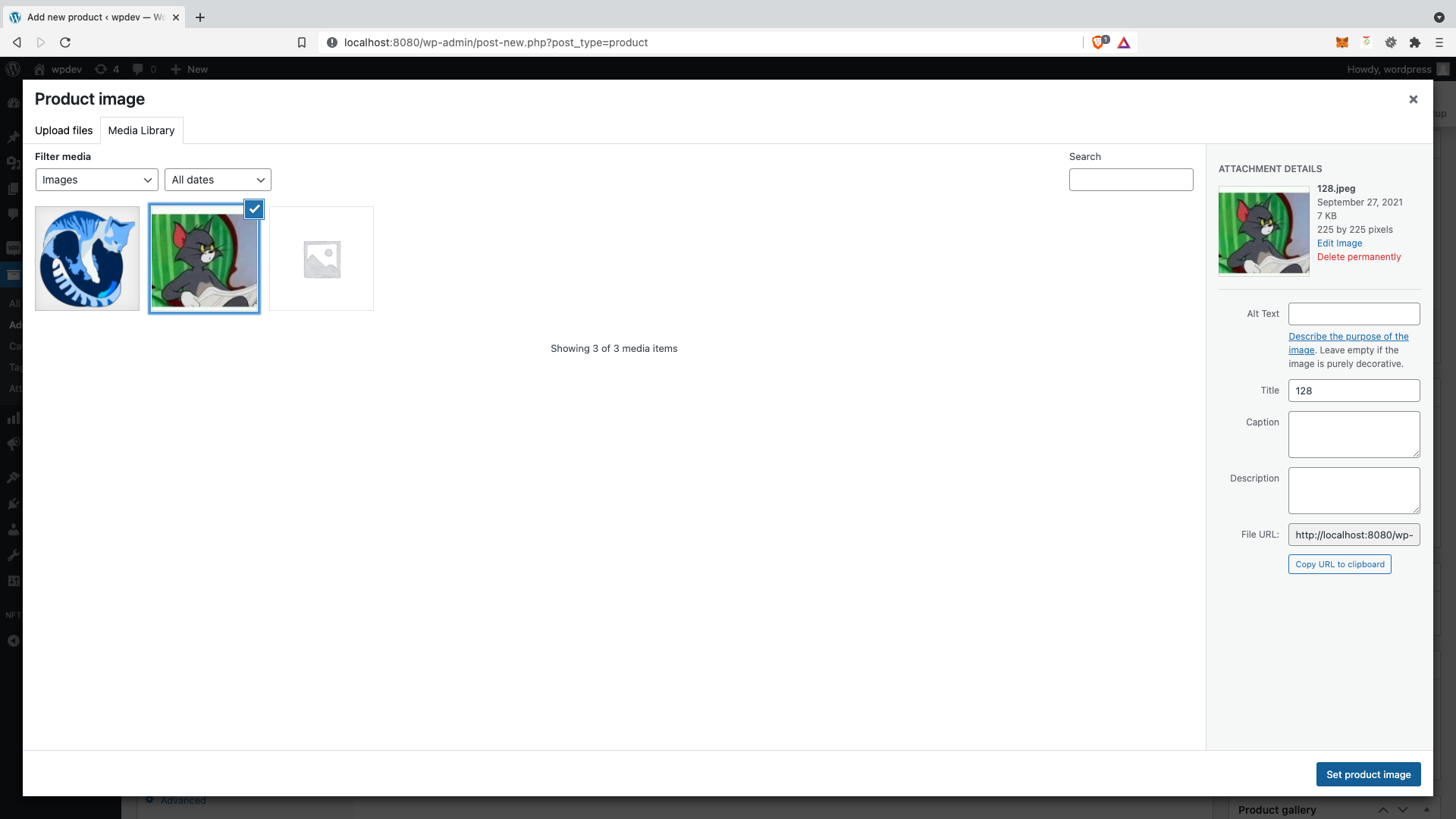Open Brave Rewards triangle icon

click(1124, 42)
